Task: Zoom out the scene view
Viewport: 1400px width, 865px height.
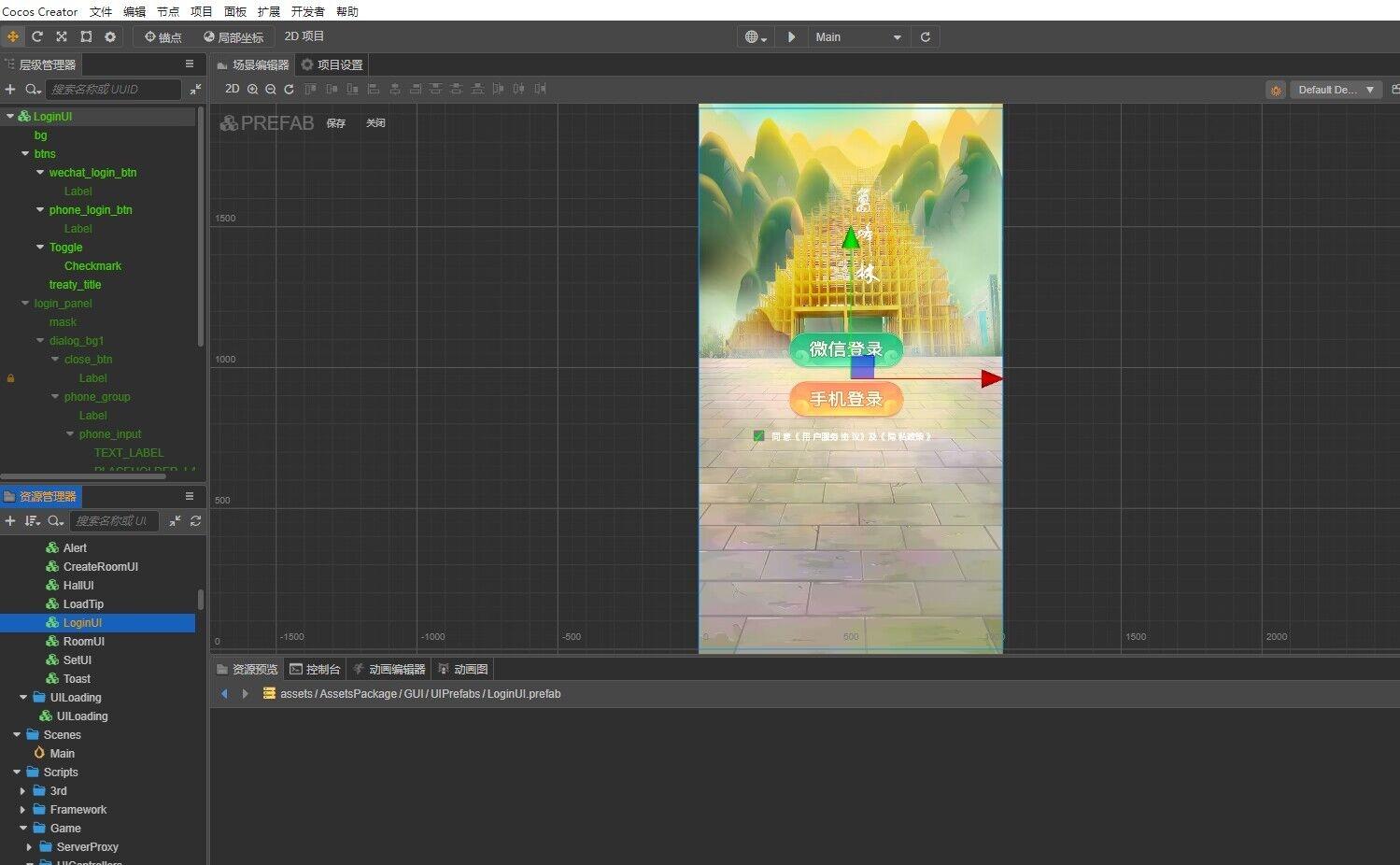Action: pyautogui.click(x=270, y=89)
